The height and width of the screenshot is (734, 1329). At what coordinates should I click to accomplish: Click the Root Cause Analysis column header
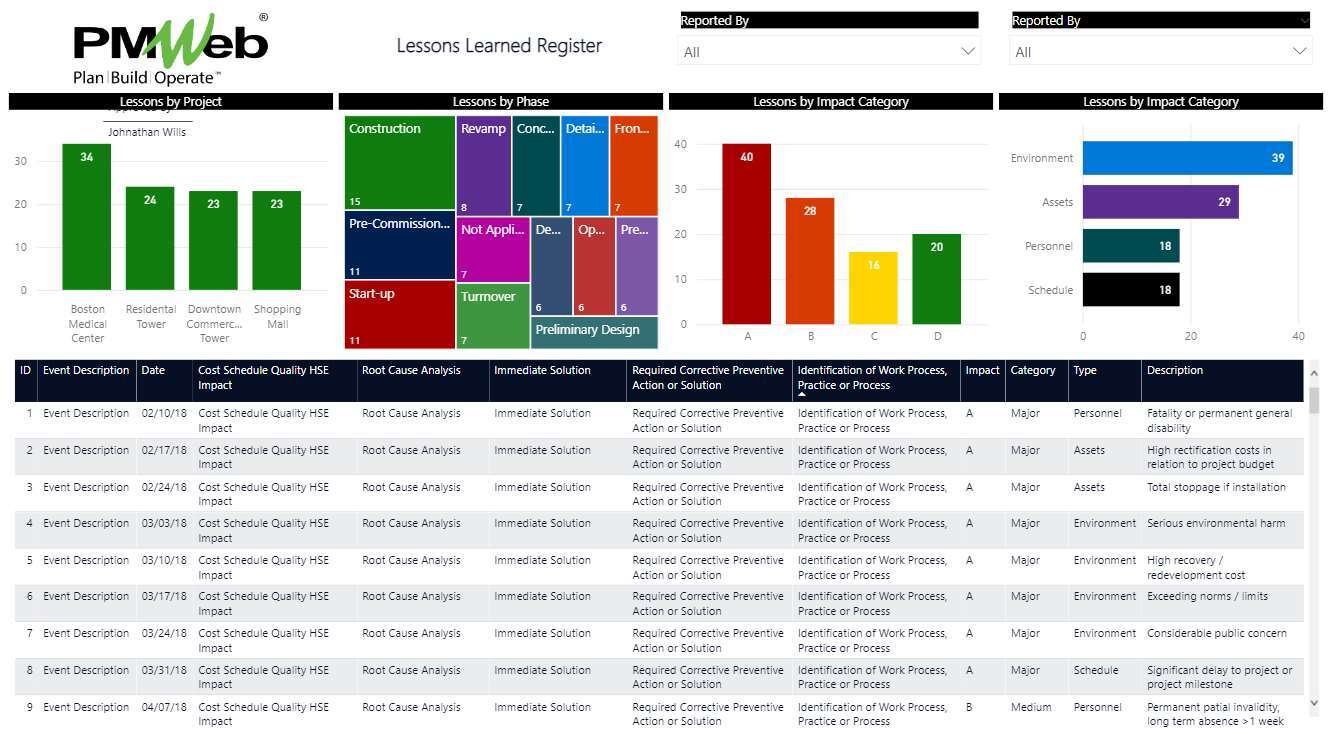(x=411, y=371)
